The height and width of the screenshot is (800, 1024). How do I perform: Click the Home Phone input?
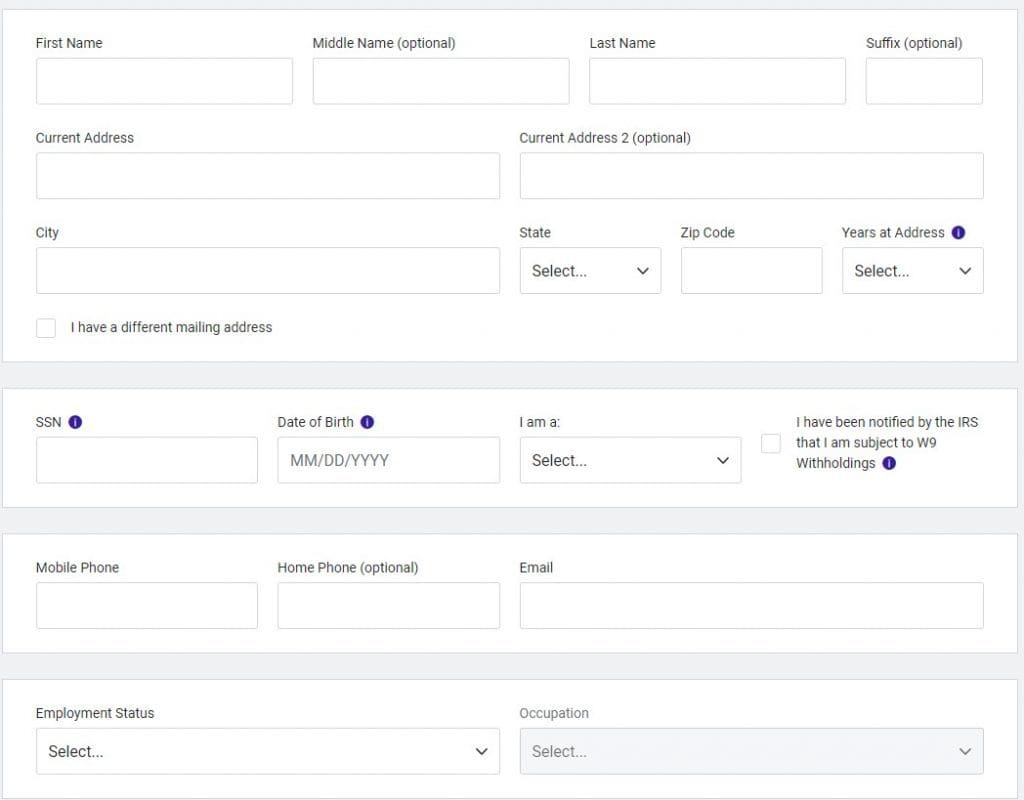(389, 605)
